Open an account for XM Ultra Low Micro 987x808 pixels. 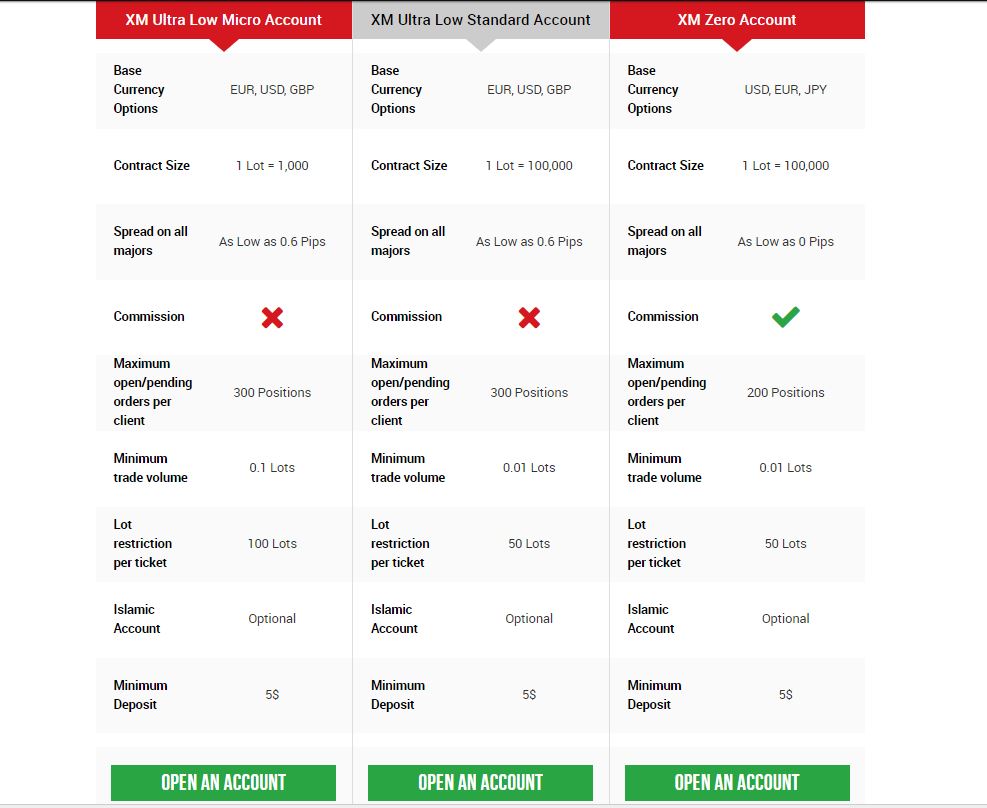pyautogui.click(x=224, y=782)
